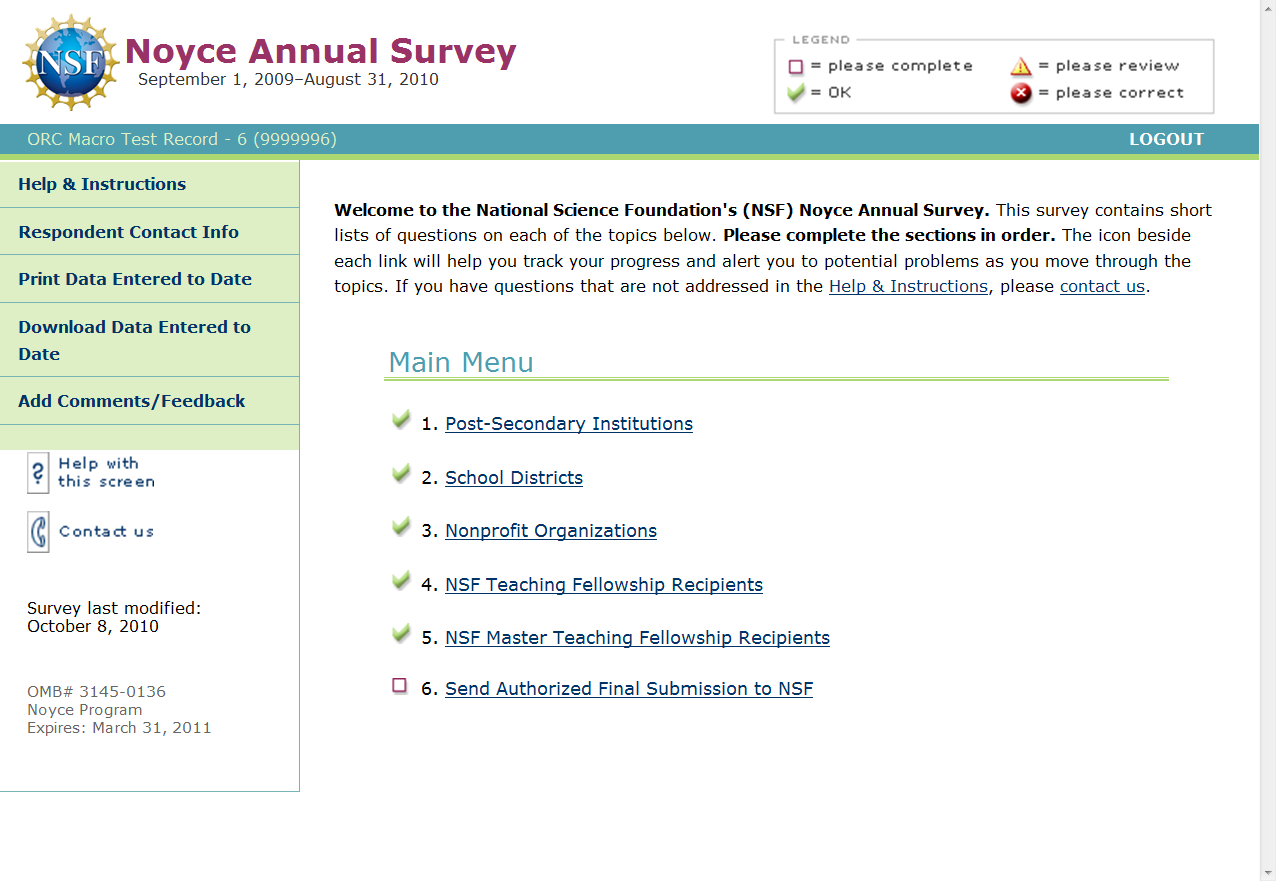This screenshot has width=1276, height=881.
Task: Click the vertical scrollbar on the right
Action: pos(1268,440)
